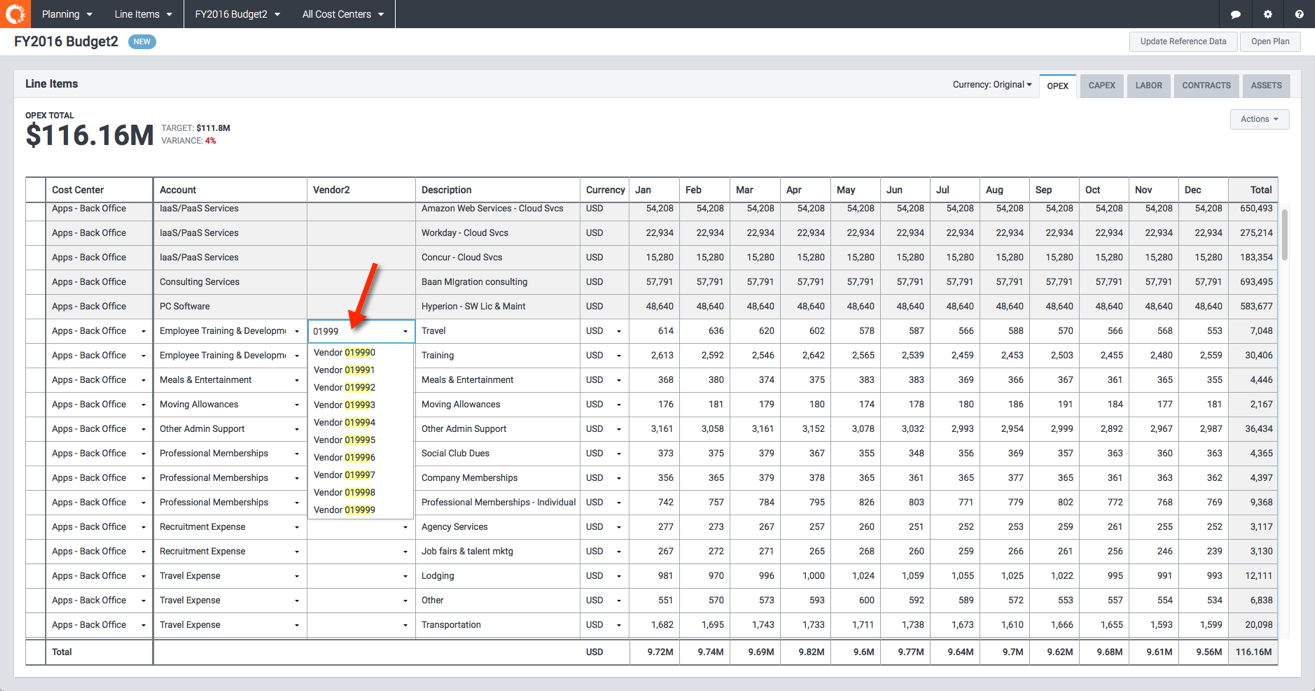Open the settings gear icon
Screen dimensions: 1315x691
pos(1267,14)
